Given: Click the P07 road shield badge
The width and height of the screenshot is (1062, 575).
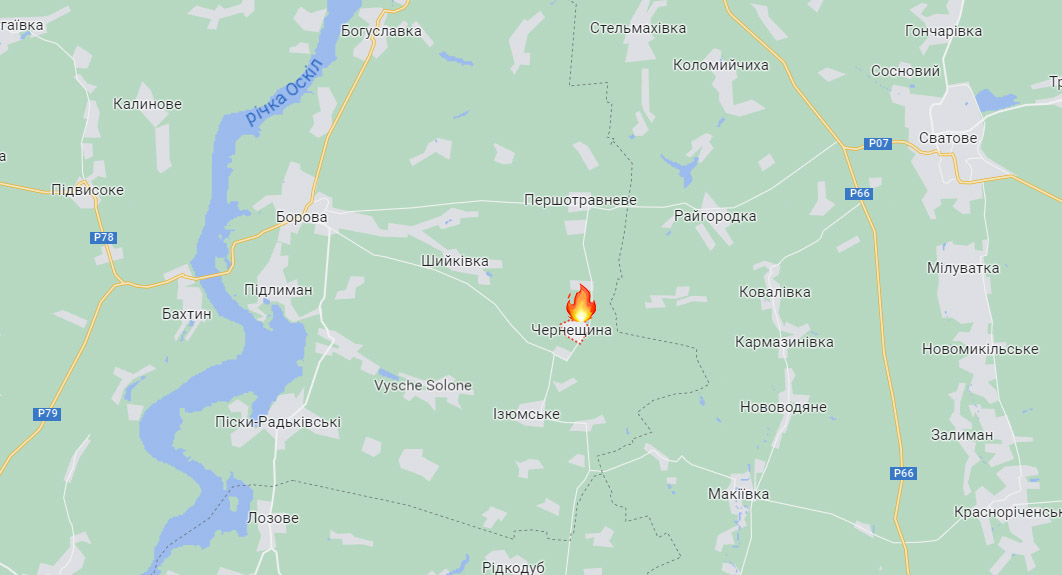Looking at the screenshot, I should (x=878, y=144).
